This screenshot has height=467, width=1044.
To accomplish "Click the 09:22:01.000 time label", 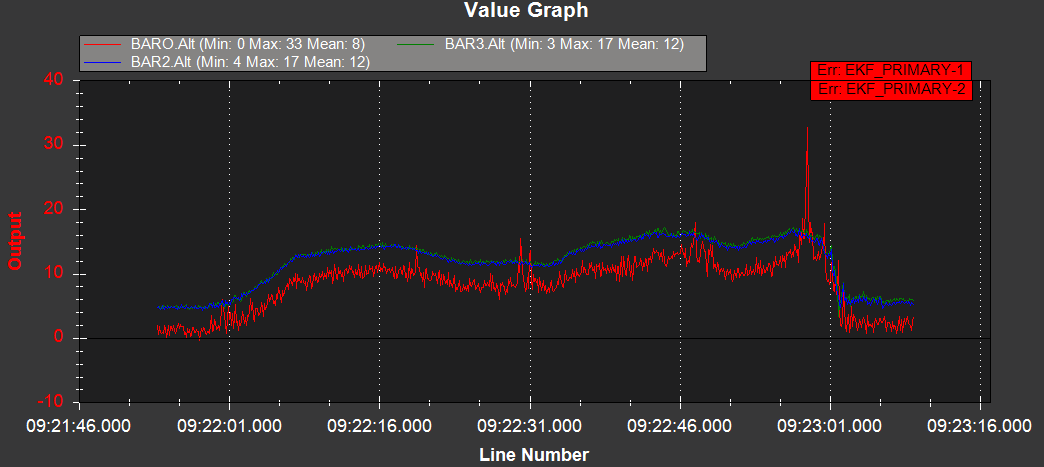I will [x=230, y=426].
